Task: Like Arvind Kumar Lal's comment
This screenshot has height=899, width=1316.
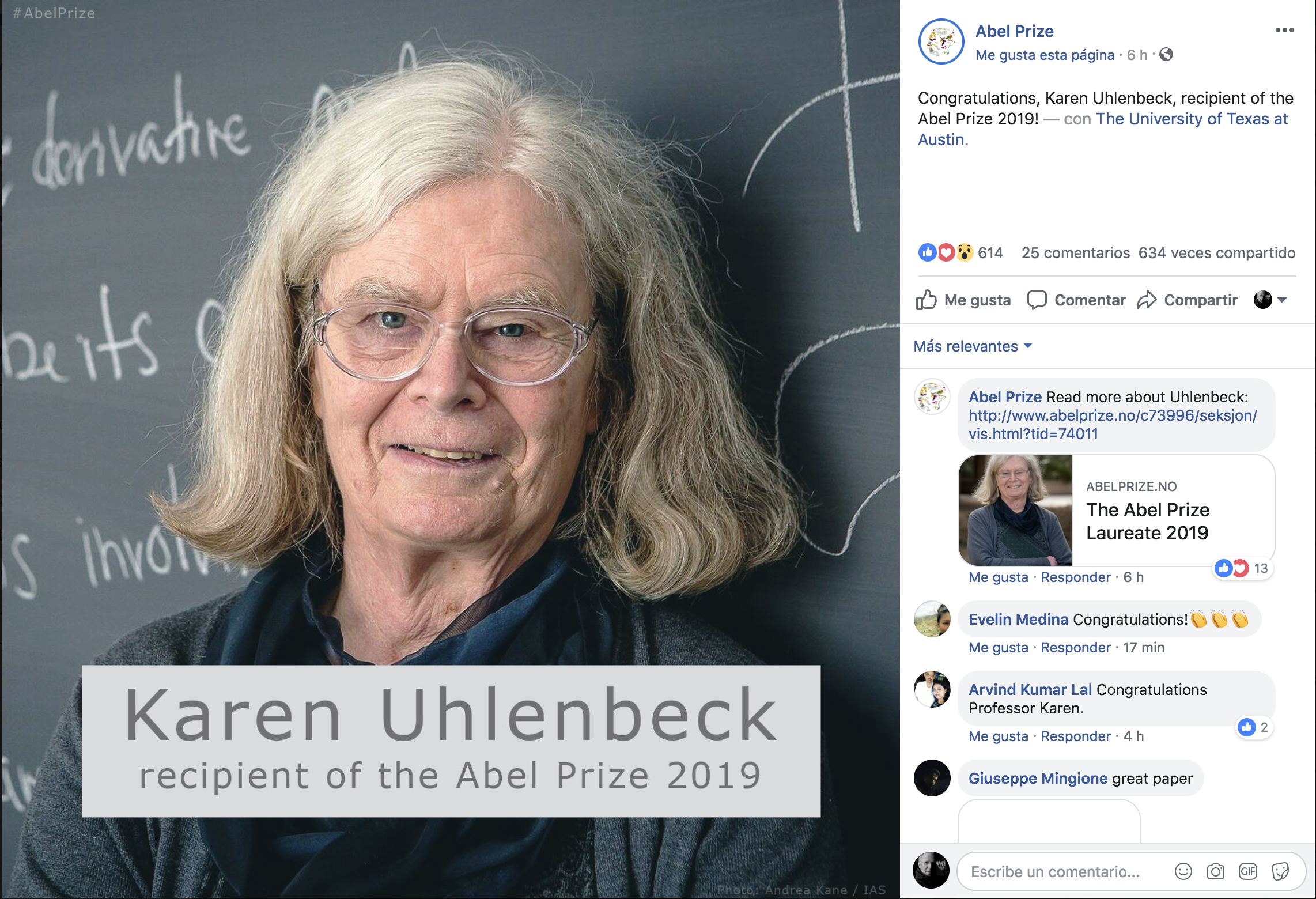Action: click(998, 736)
